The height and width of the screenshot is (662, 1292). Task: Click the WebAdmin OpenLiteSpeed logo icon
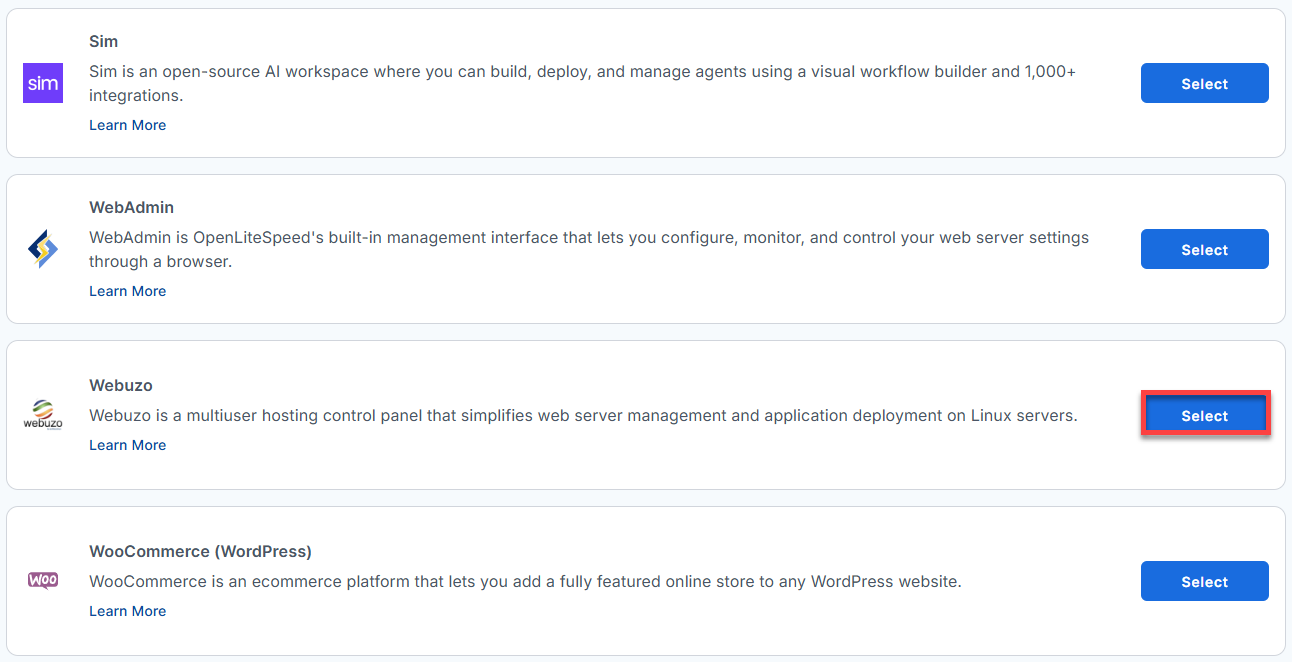(43, 249)
